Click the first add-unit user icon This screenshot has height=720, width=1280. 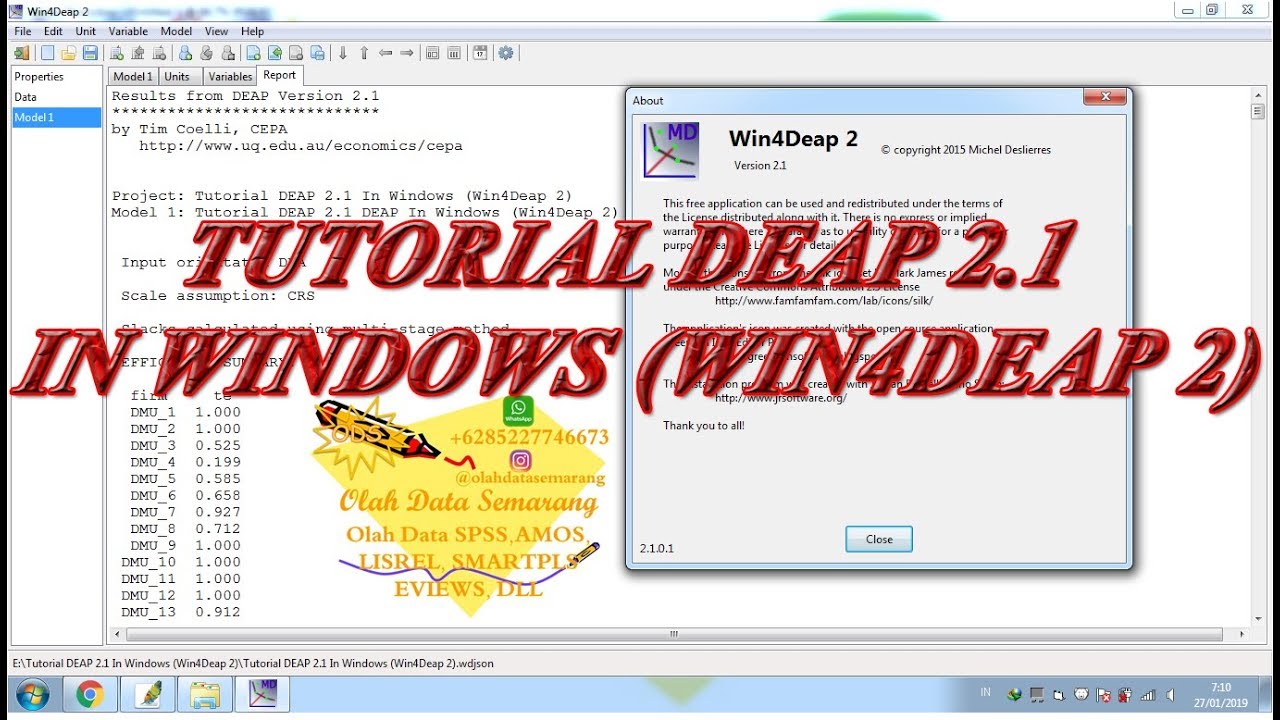click(x=185, y=53)
